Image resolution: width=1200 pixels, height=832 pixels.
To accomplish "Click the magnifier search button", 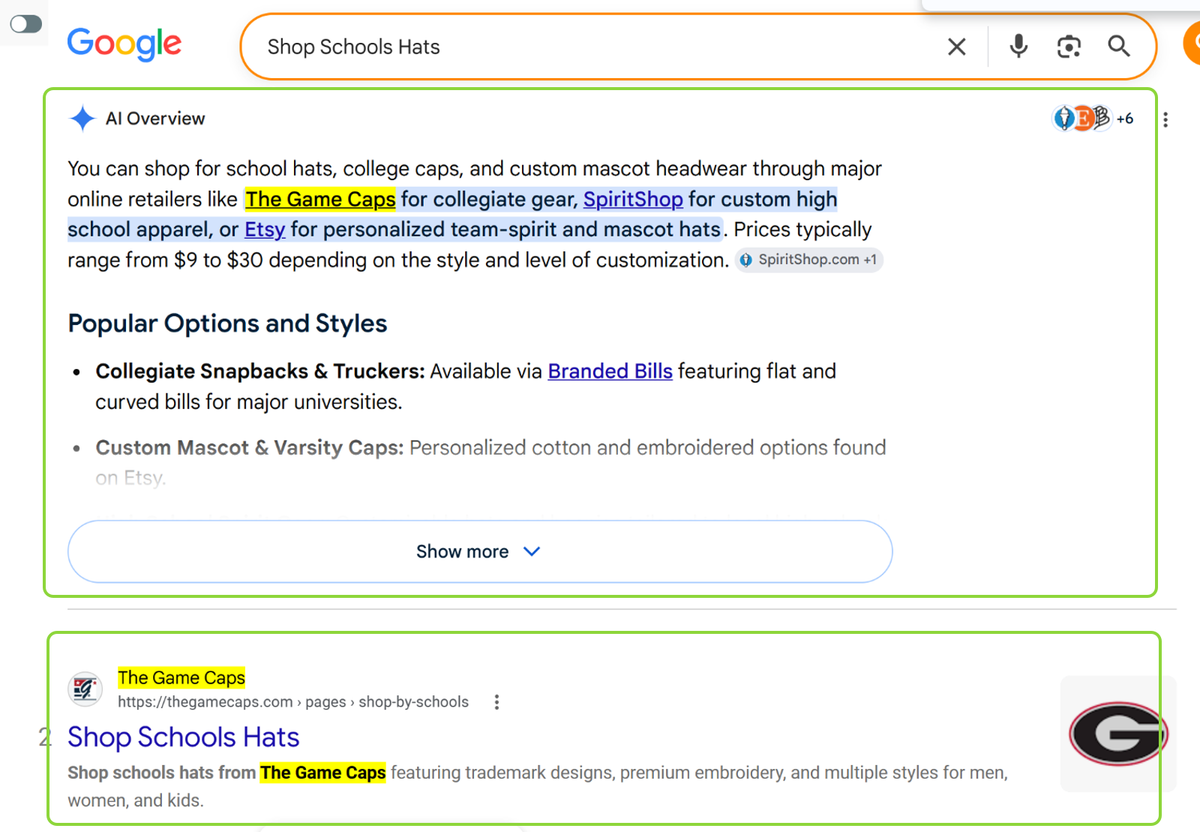I will 1119,46.
